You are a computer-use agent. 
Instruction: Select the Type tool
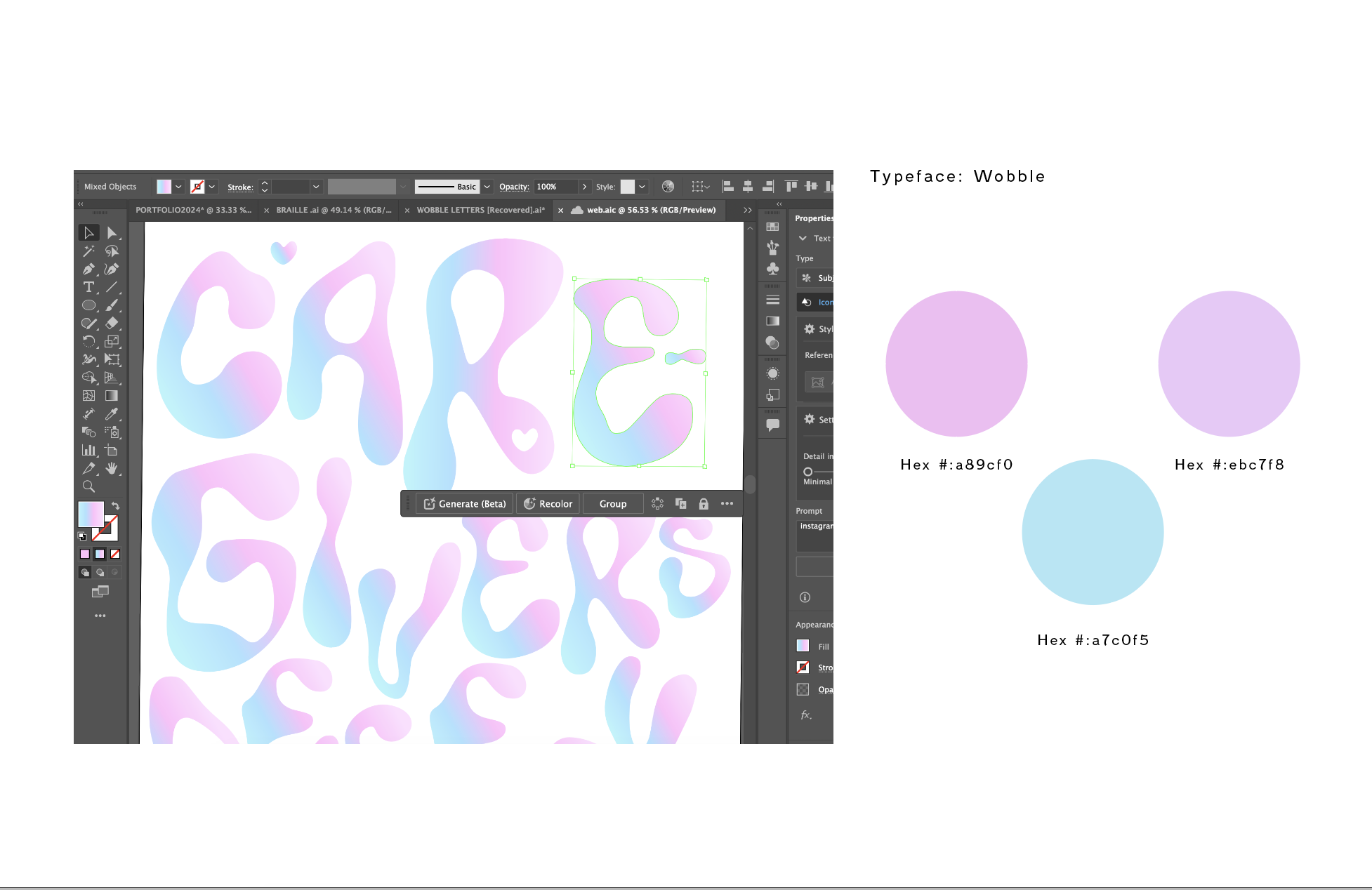pyautogui.click(x=88, y=287)
